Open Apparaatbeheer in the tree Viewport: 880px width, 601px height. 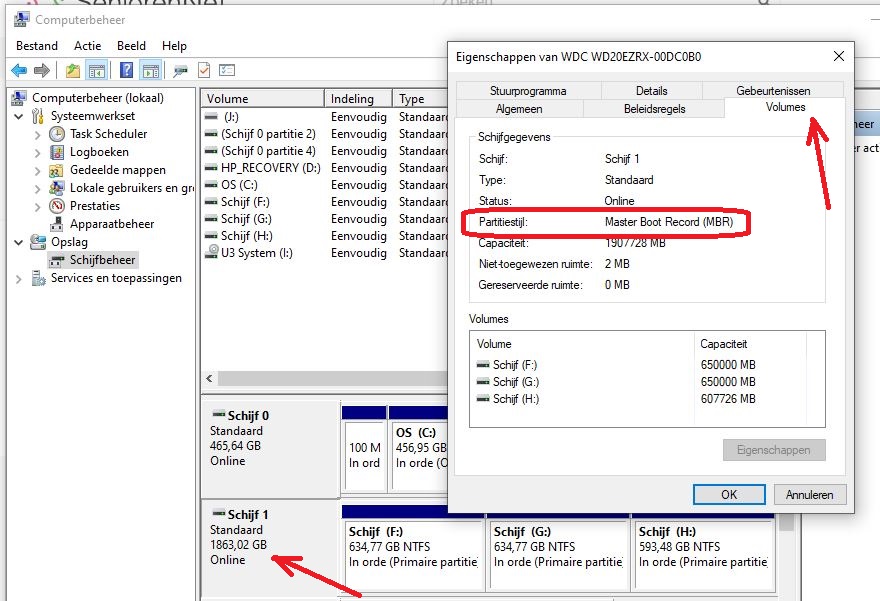(111, 224)
